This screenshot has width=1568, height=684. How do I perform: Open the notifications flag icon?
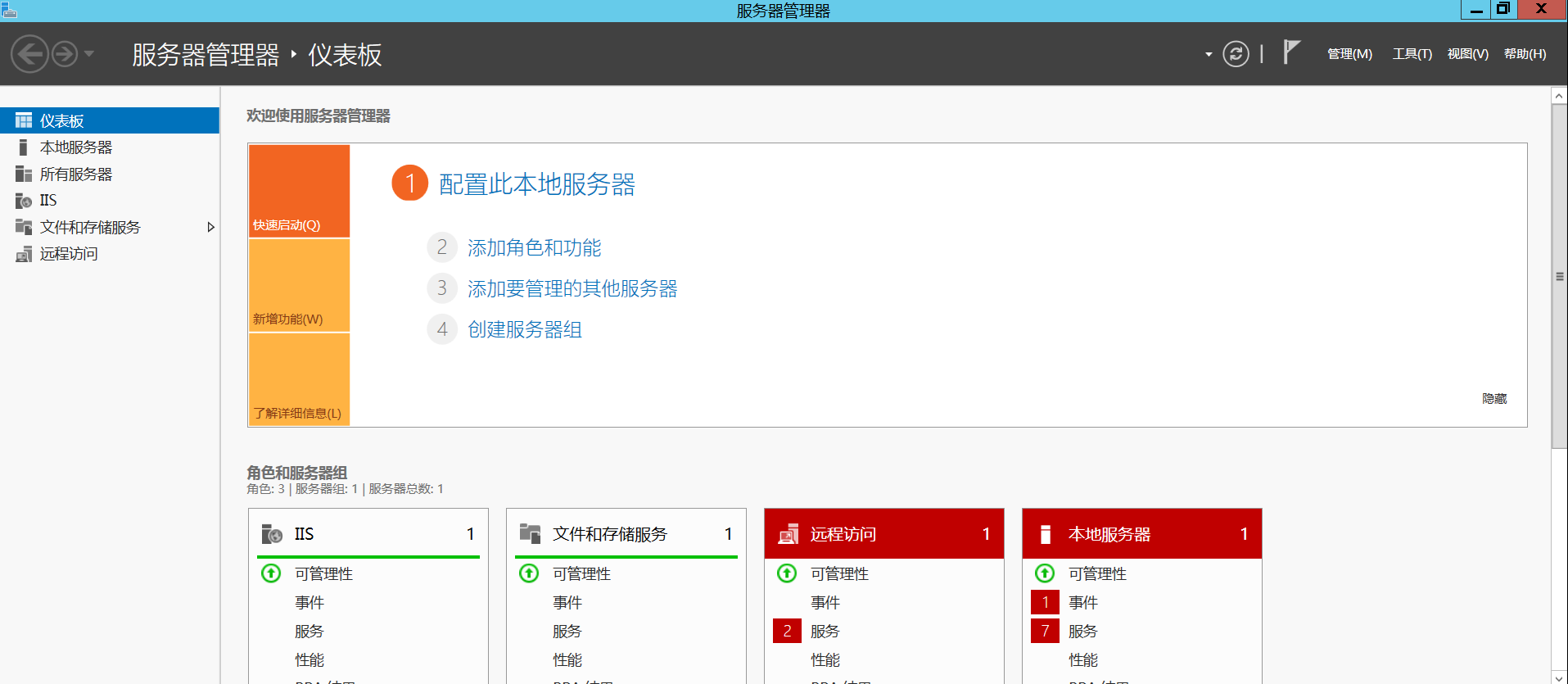click(x=1291, y=52)
